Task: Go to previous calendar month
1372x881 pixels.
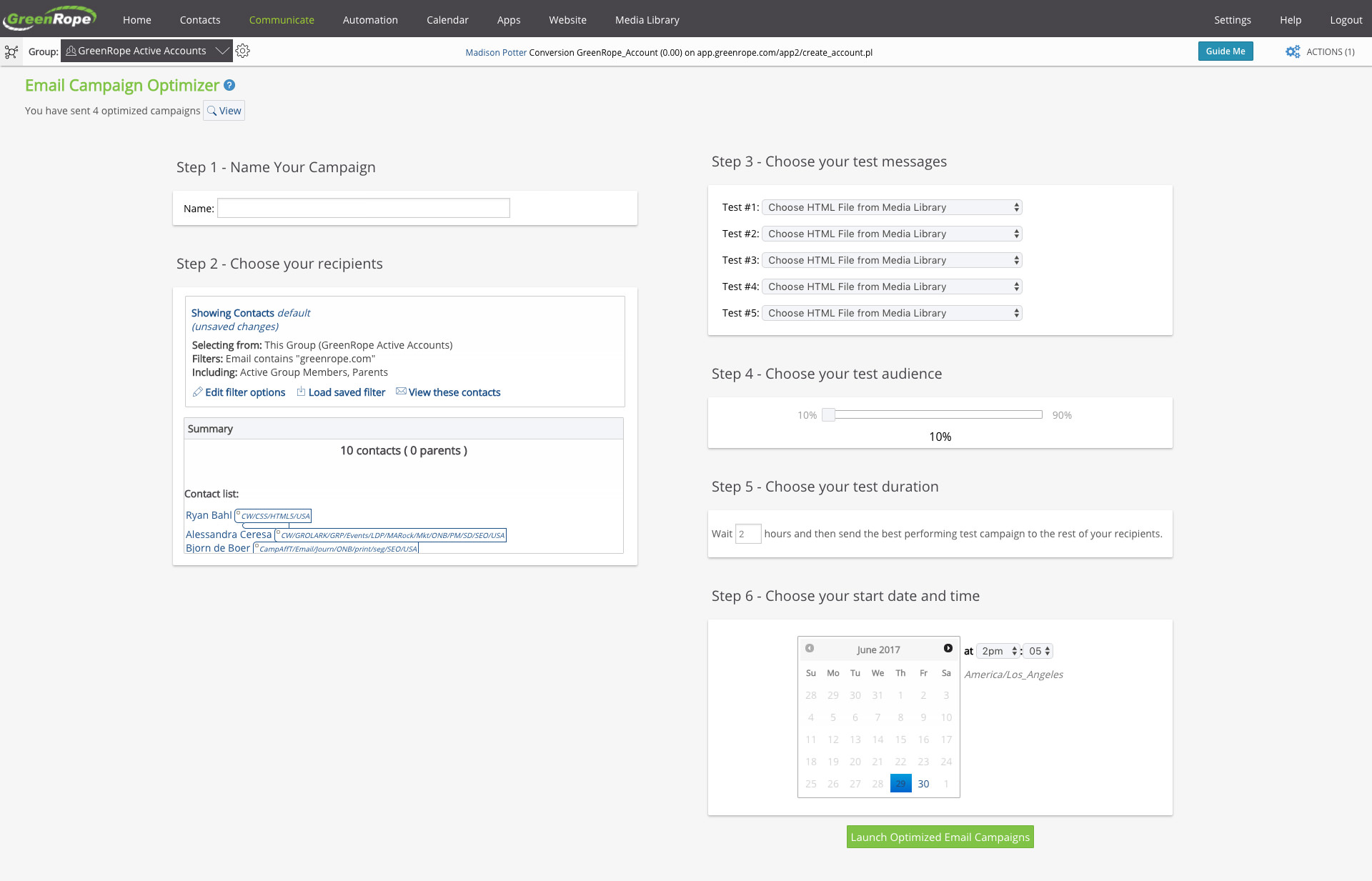Action: pyautogui.click(x=810, y=648)
